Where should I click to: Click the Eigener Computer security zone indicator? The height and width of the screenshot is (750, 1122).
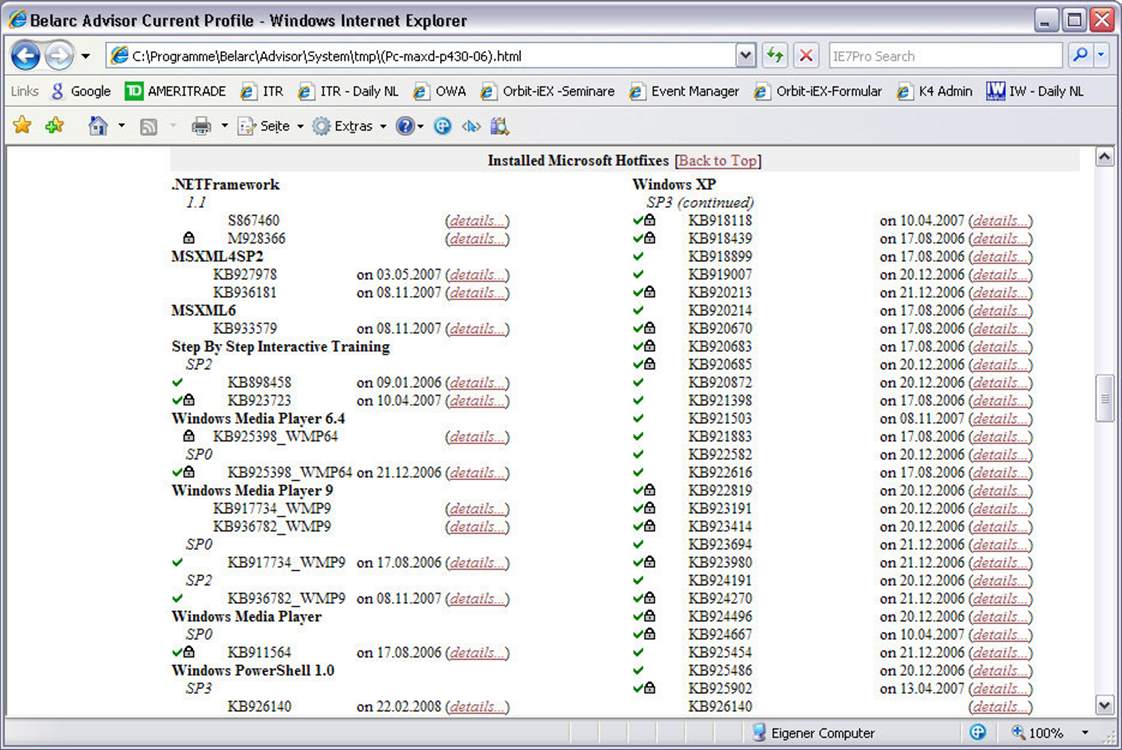(814, 733)
